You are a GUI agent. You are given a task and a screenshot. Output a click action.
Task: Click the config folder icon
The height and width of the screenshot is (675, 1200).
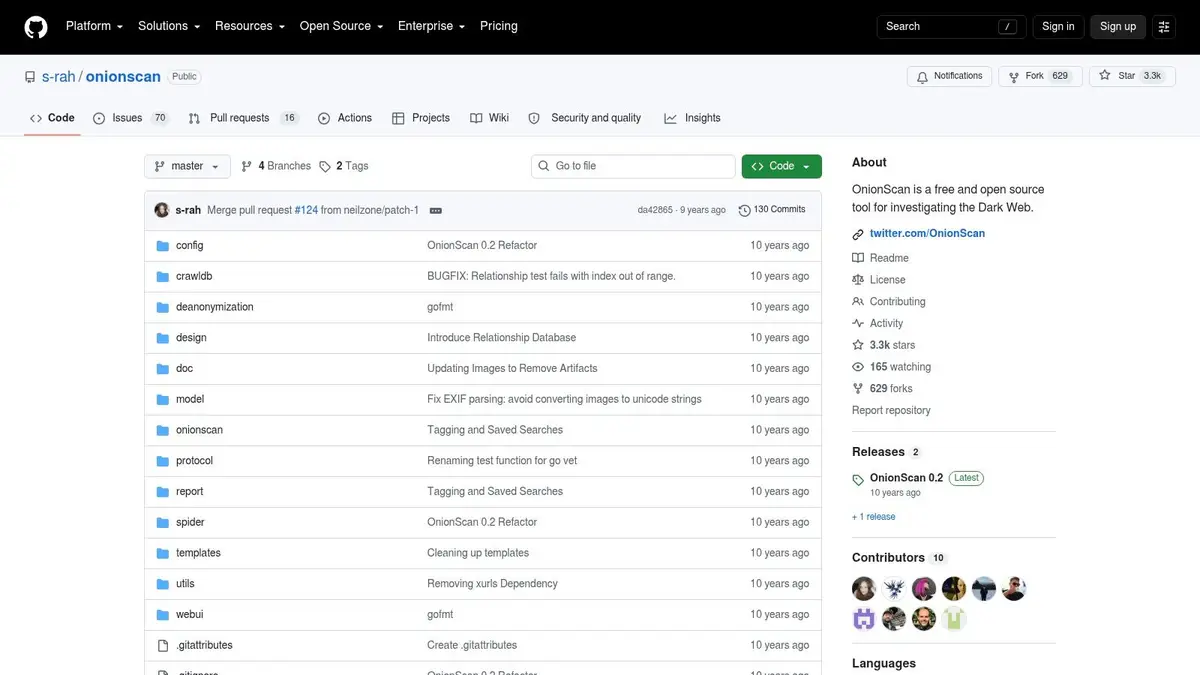pos(163,245)
